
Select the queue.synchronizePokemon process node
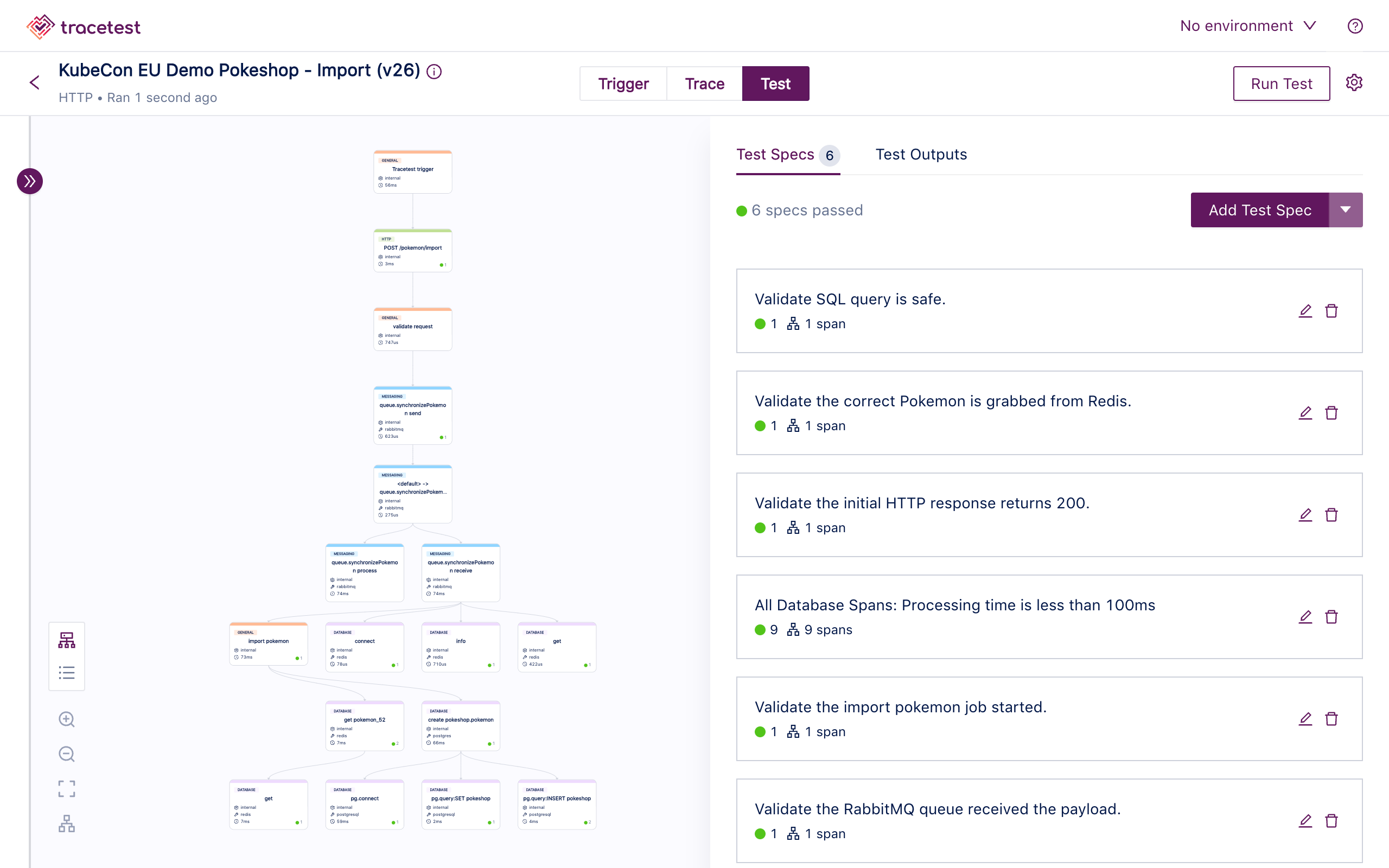tap(365, 572)
